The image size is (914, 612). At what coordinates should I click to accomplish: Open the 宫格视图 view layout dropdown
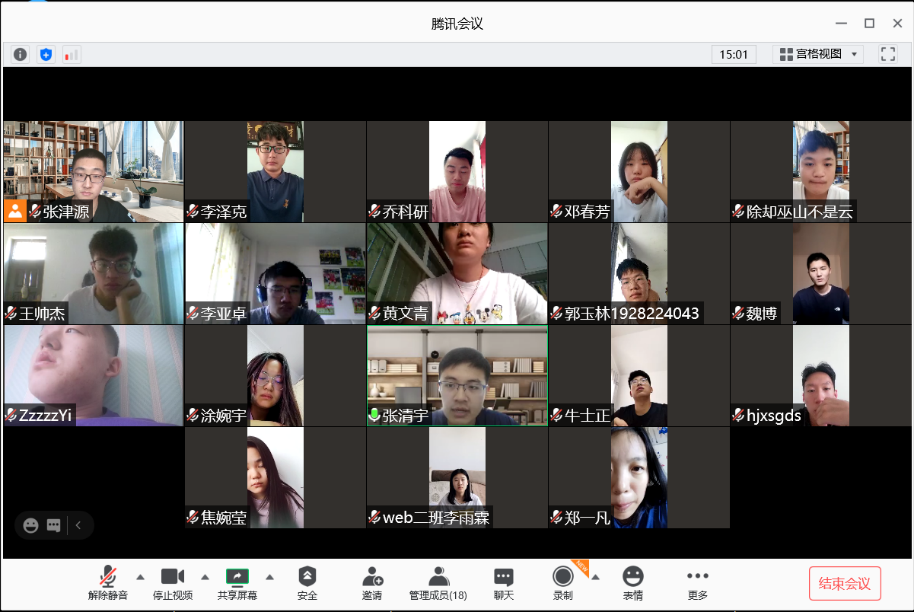pos(819,54)
